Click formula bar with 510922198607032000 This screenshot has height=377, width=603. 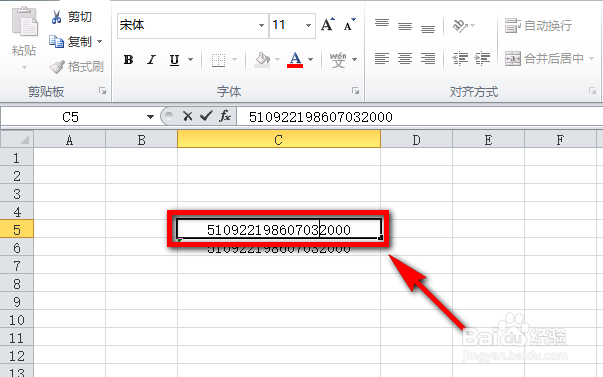(x=419, y=117)
